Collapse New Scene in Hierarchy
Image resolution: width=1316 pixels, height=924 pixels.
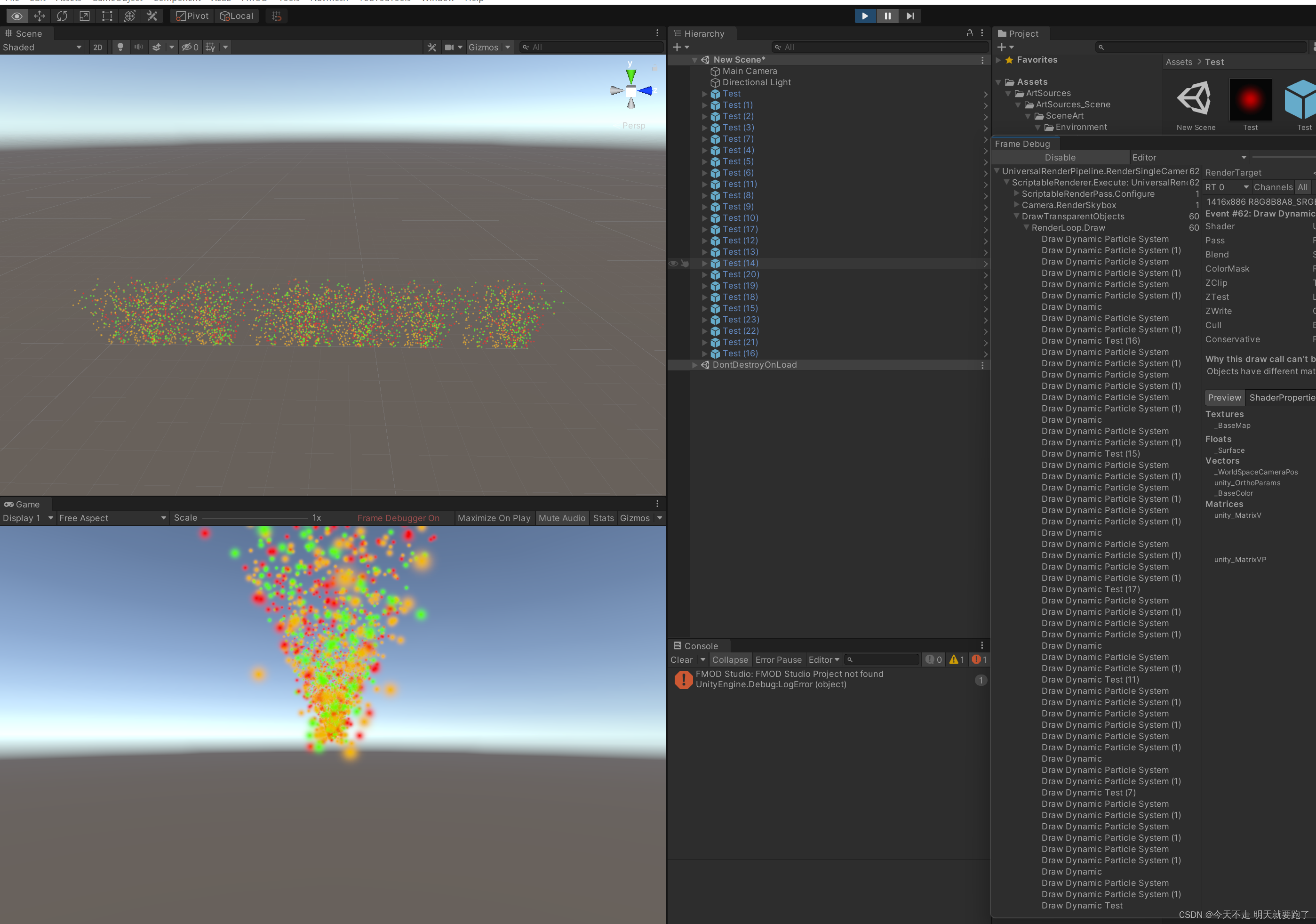(694, 60)
